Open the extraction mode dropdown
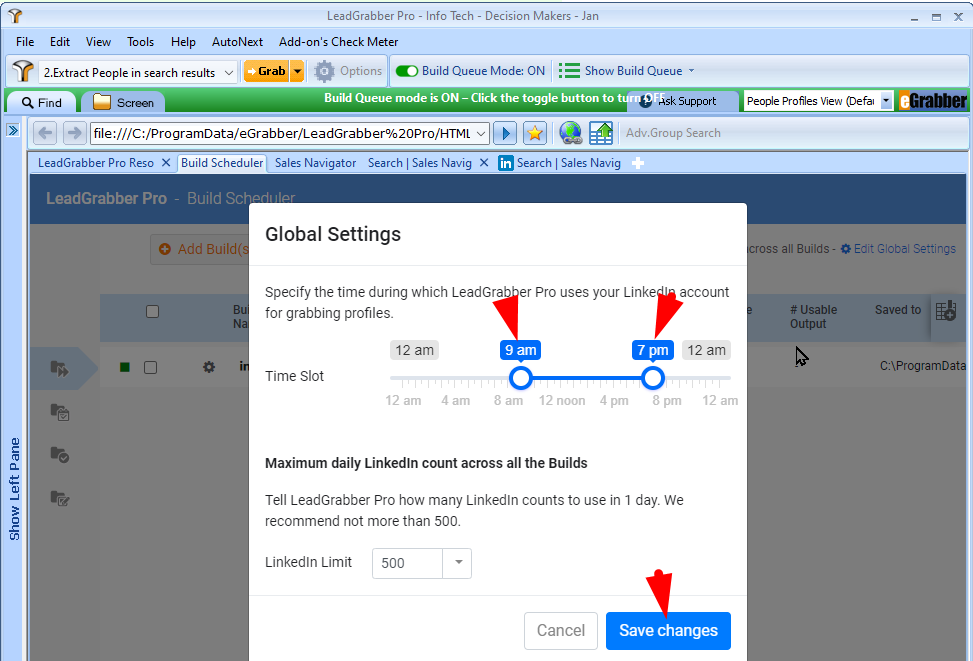973x661 pixels. (228, 73)
